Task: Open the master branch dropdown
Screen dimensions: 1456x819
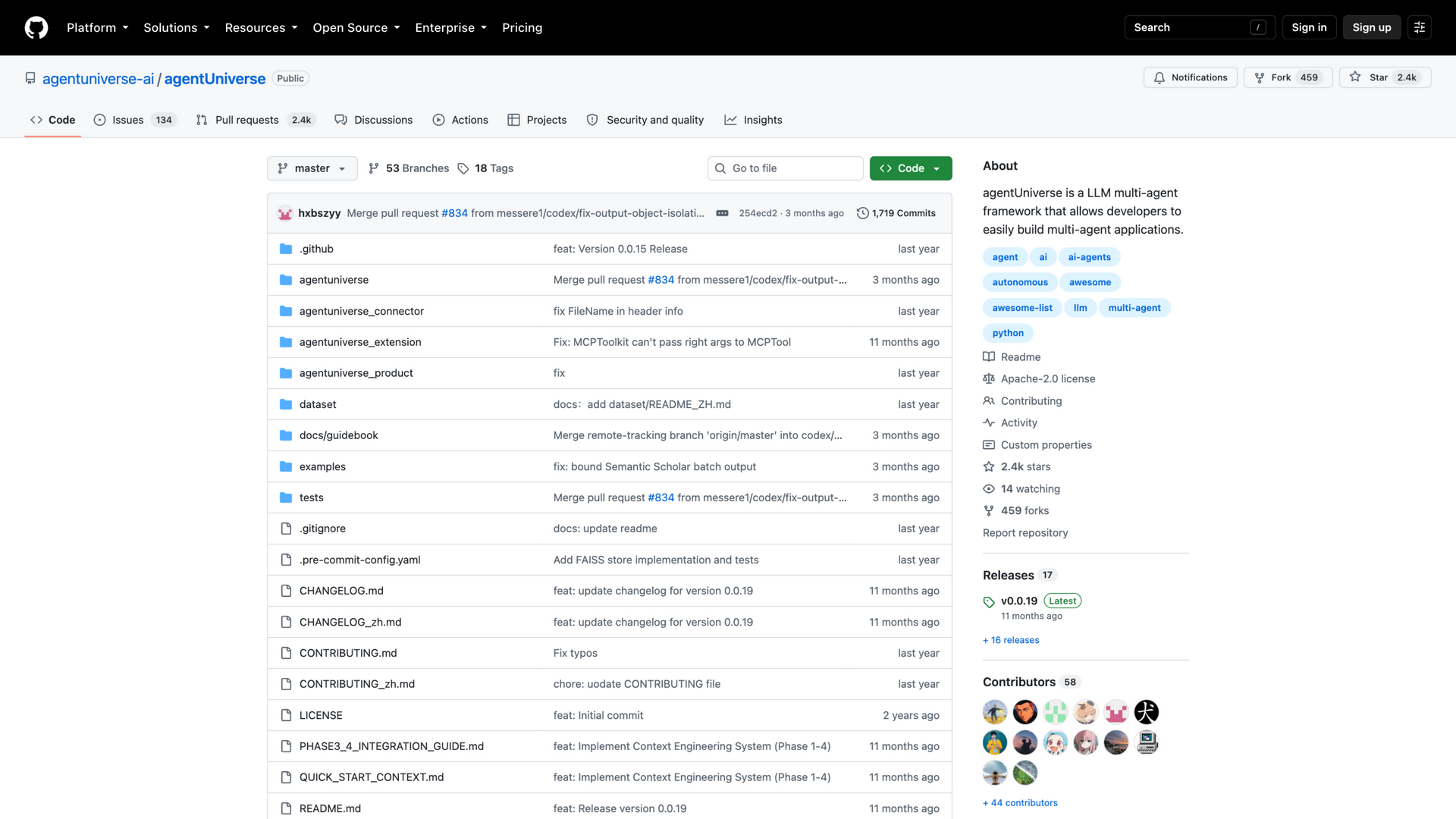Action: click(x=312, y=168)
